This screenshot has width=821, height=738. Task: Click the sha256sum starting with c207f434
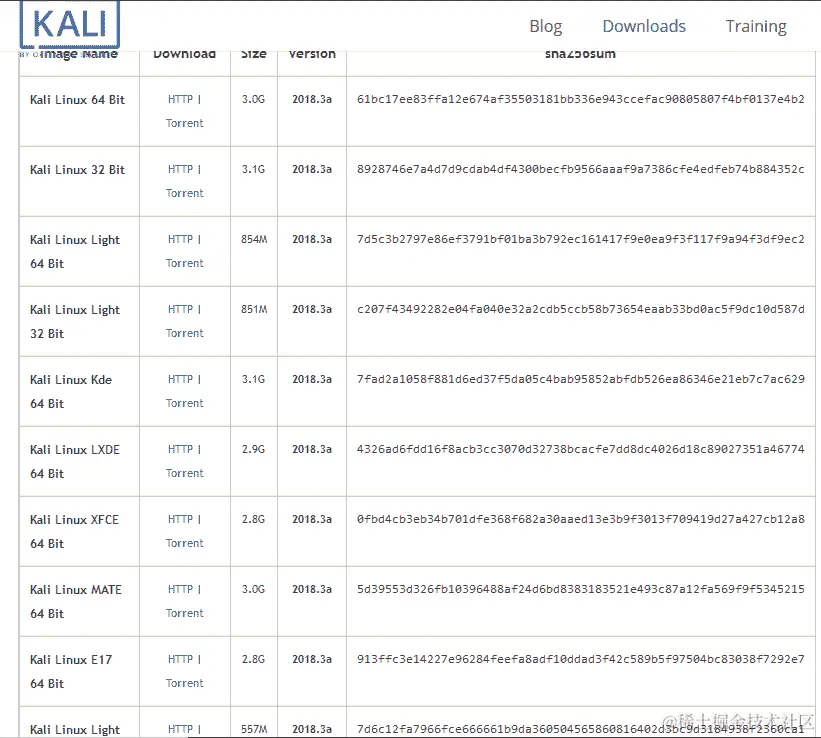pos(581,309)
